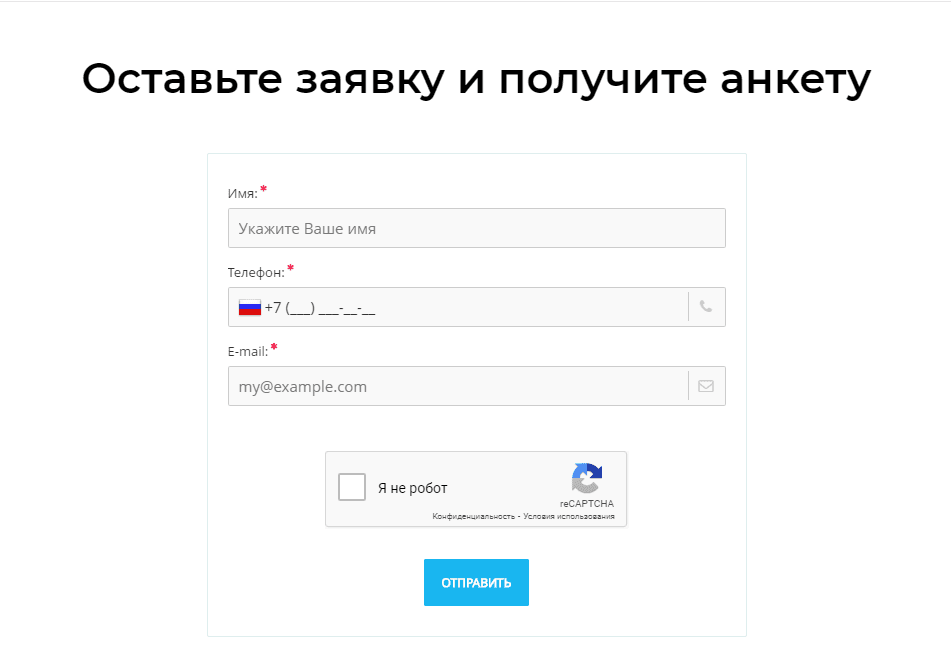951x649 pixels.
Task: Click the red asterisk beside Телефон
Action: [291, 268]
